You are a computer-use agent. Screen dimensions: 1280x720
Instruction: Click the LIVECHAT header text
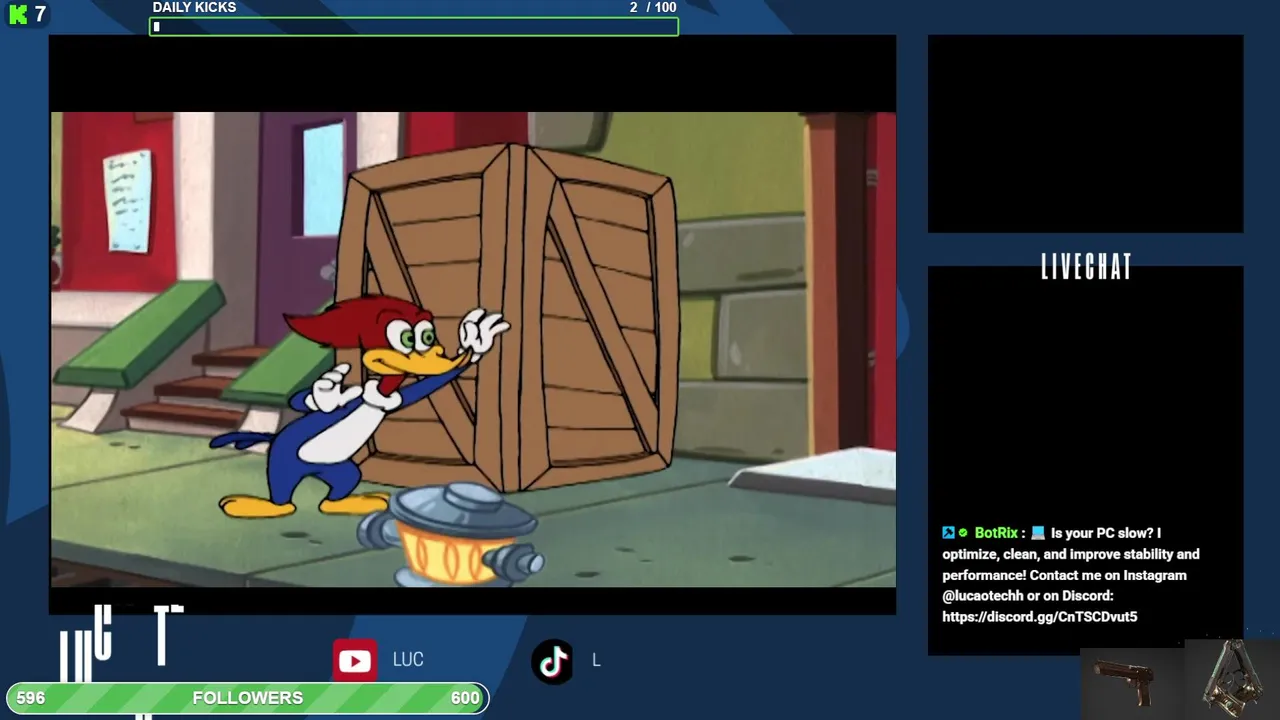1086,267
